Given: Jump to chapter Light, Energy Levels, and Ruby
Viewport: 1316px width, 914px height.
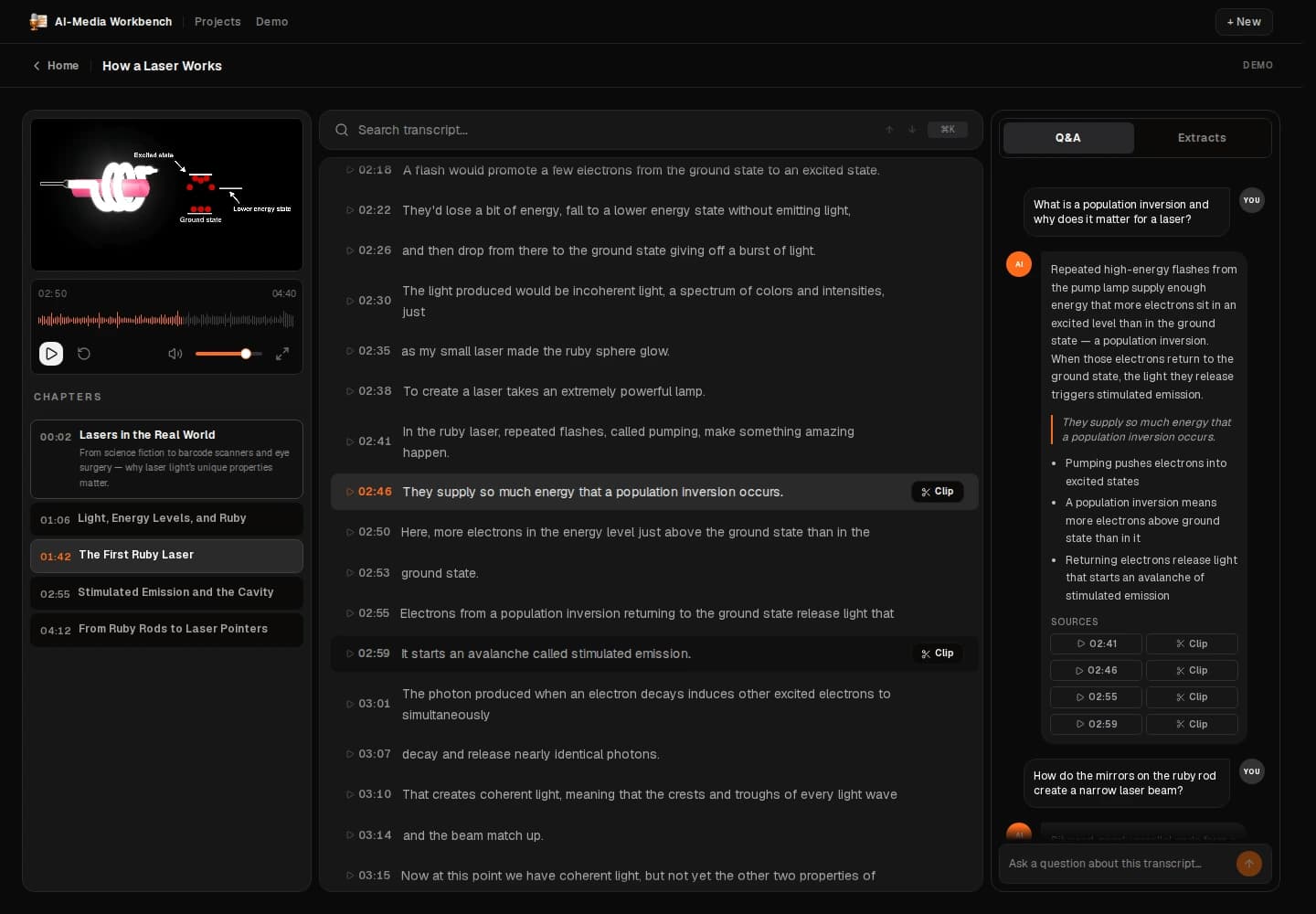Looking at the screenshot, I should click(166, 519).
